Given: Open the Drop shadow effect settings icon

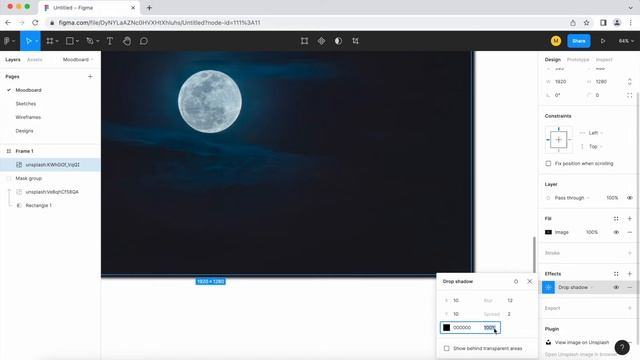Looking at the screenshot, I should click(549, 287).
